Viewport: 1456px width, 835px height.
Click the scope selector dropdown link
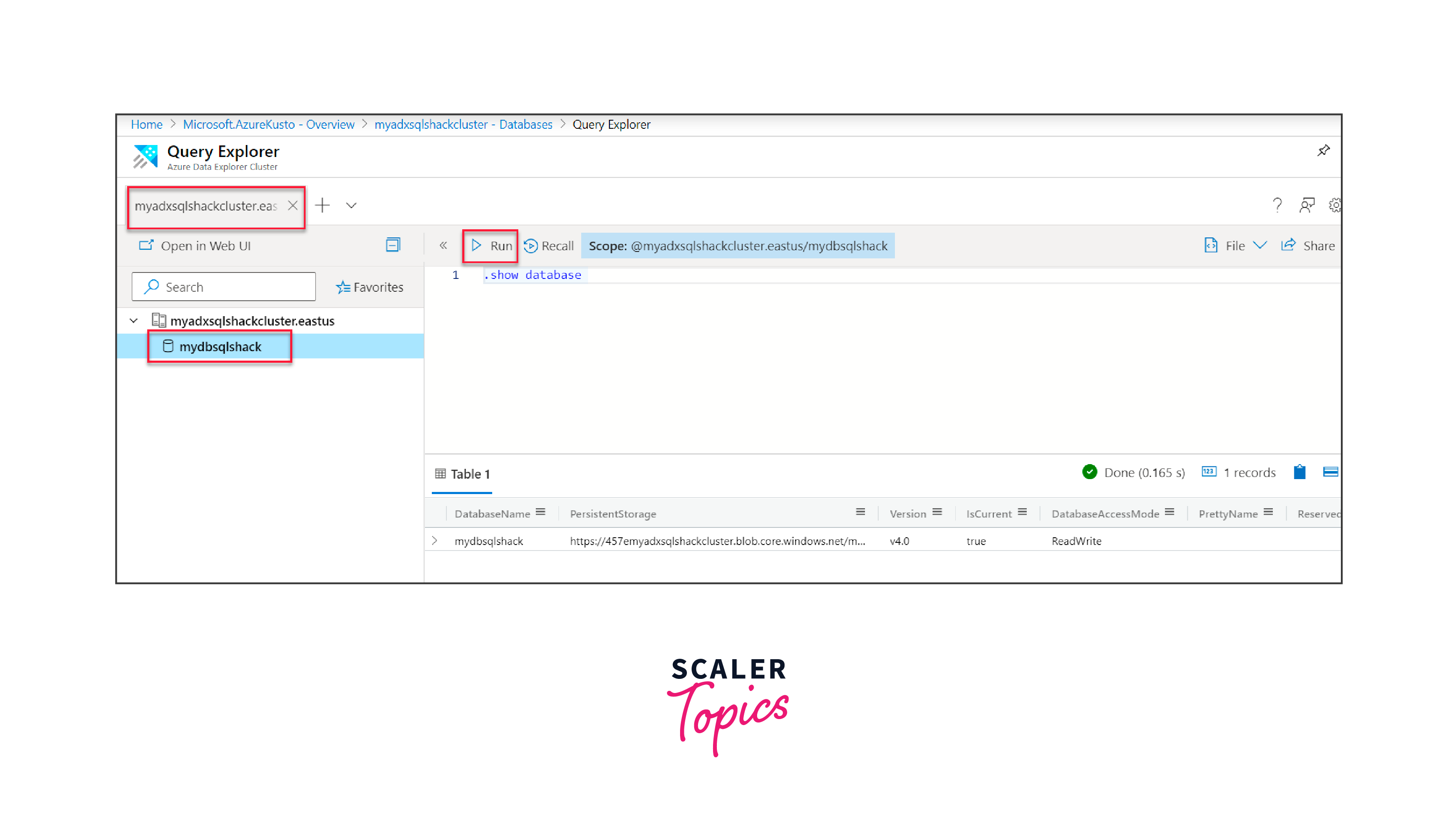(738, 245)
